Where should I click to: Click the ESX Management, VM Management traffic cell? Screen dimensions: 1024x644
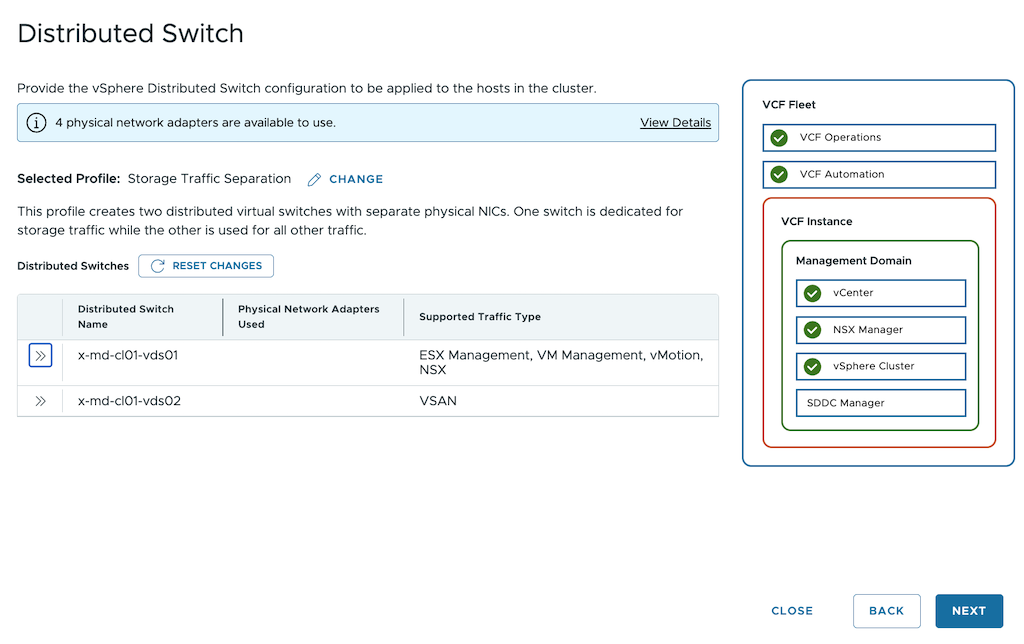561,362
